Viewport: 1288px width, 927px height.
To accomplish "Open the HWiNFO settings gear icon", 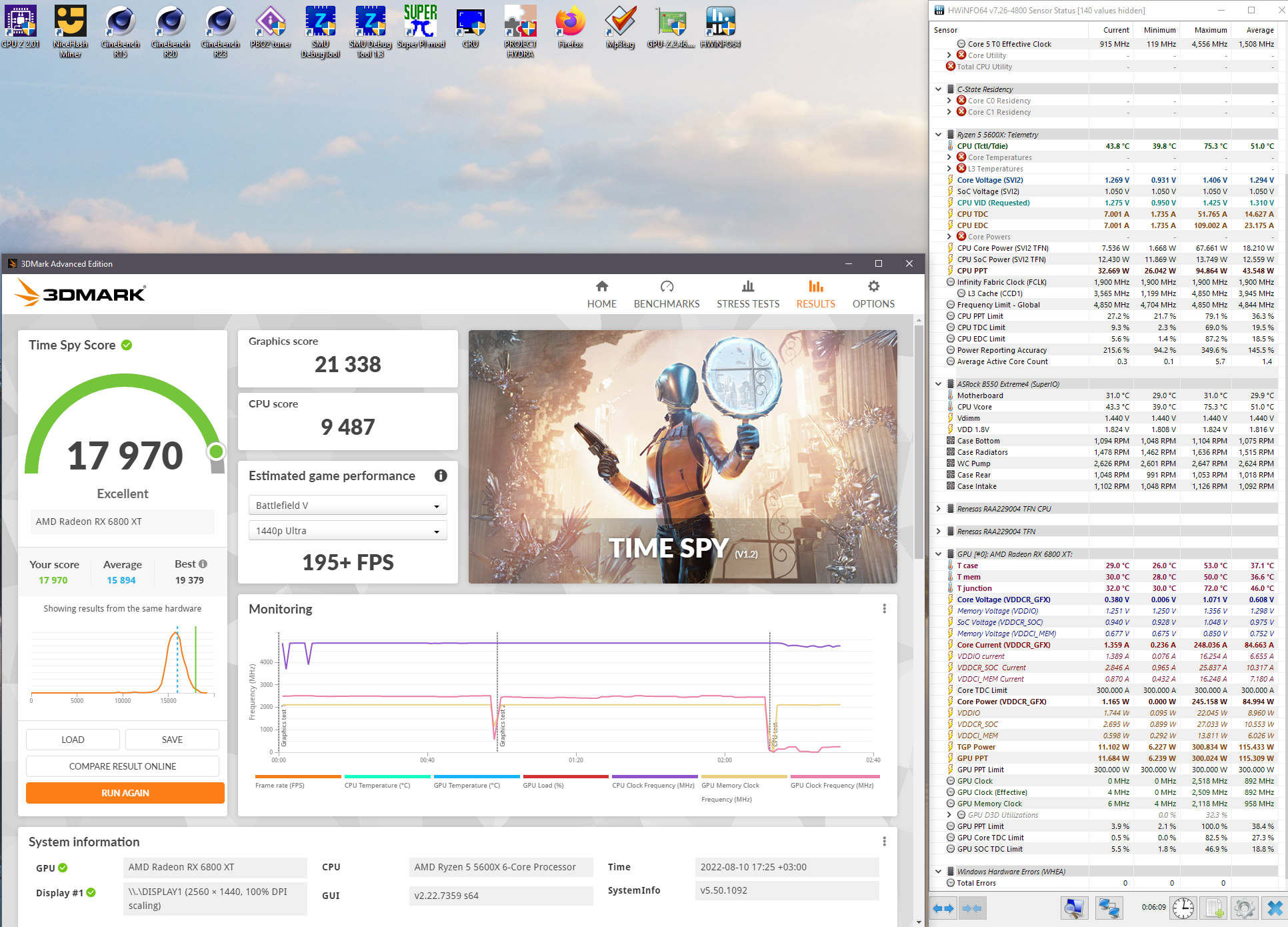I will click(1244, 908).
